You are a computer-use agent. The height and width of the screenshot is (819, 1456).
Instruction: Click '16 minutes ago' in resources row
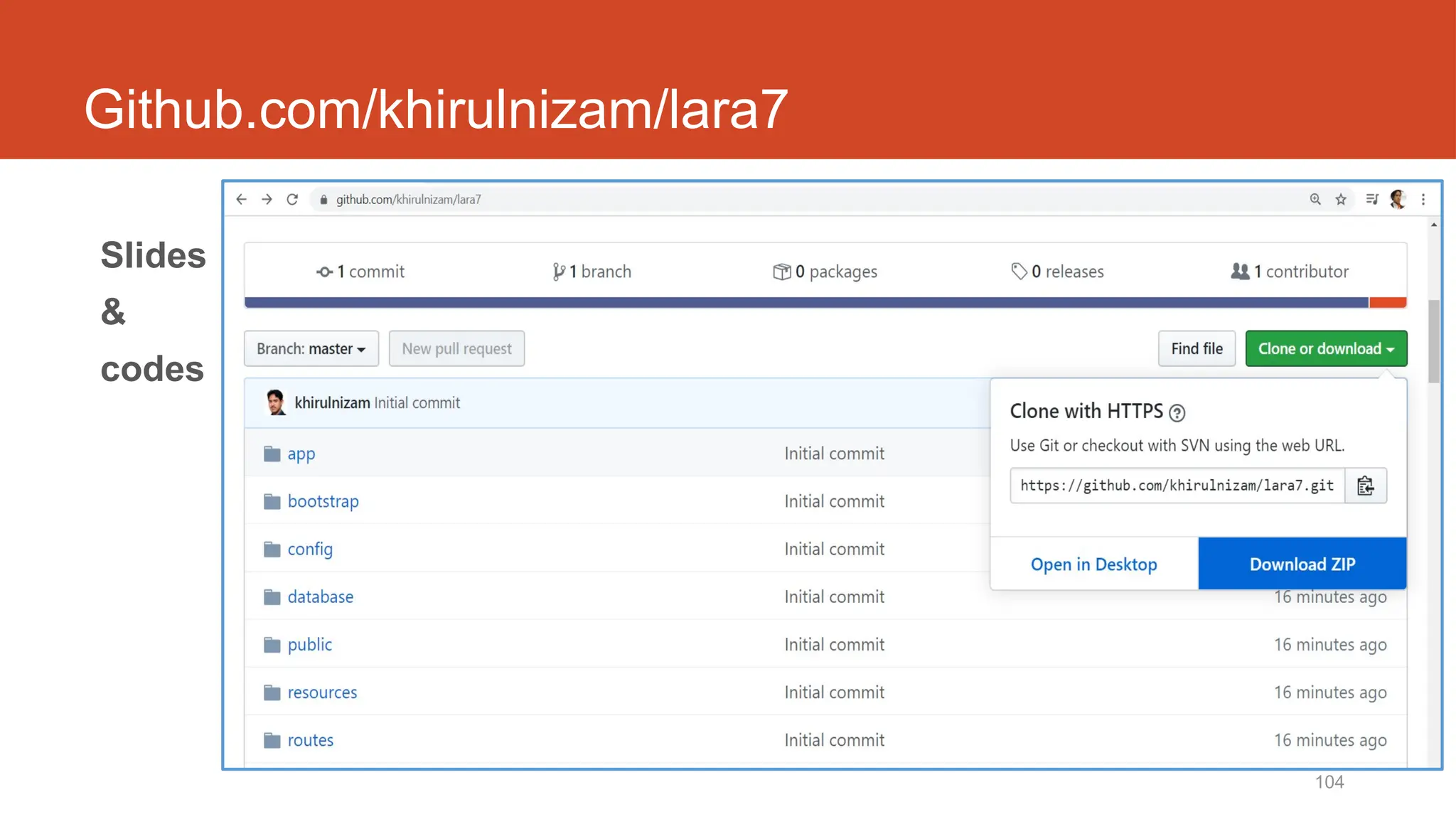click(1330, 692)
